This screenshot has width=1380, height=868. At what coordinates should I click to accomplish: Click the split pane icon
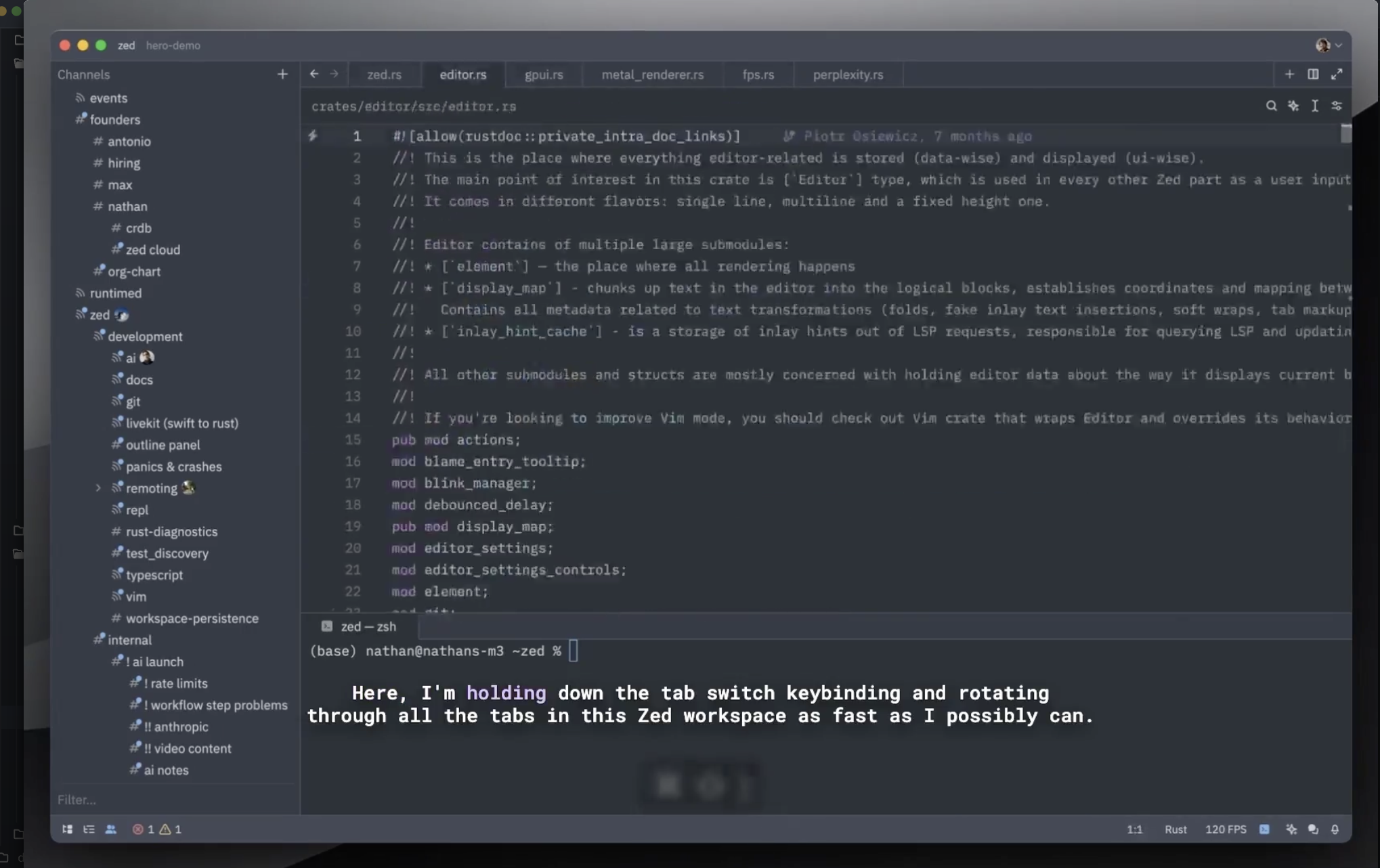(x=1313, y=74)
